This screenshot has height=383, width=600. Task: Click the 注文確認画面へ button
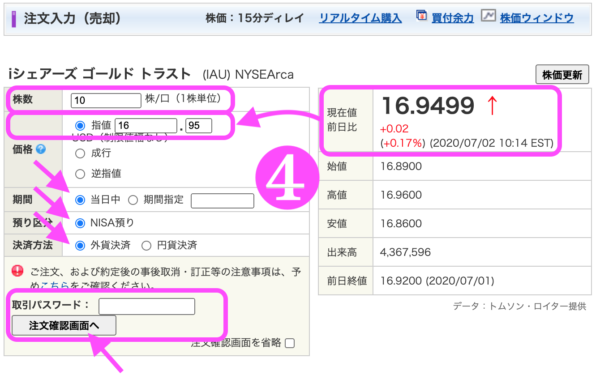click(64, 325)
